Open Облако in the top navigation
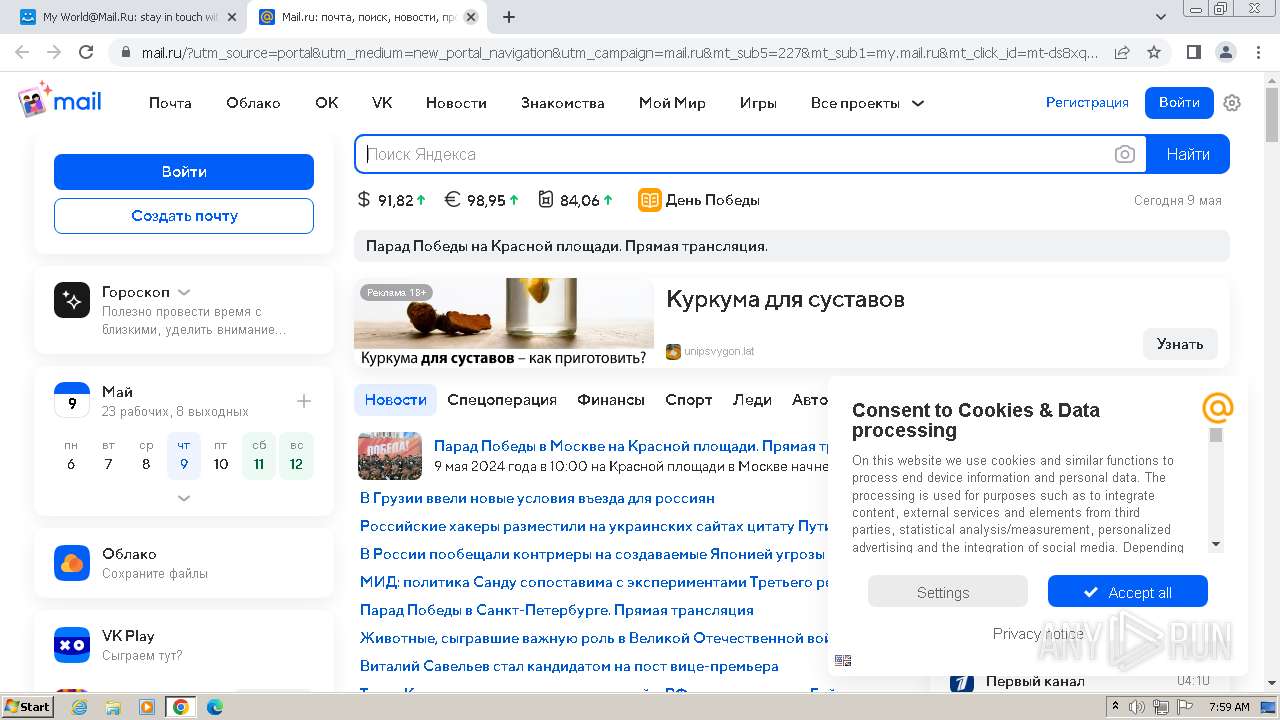The width and height of the screenshot is (1280, 720). point(253,103)
